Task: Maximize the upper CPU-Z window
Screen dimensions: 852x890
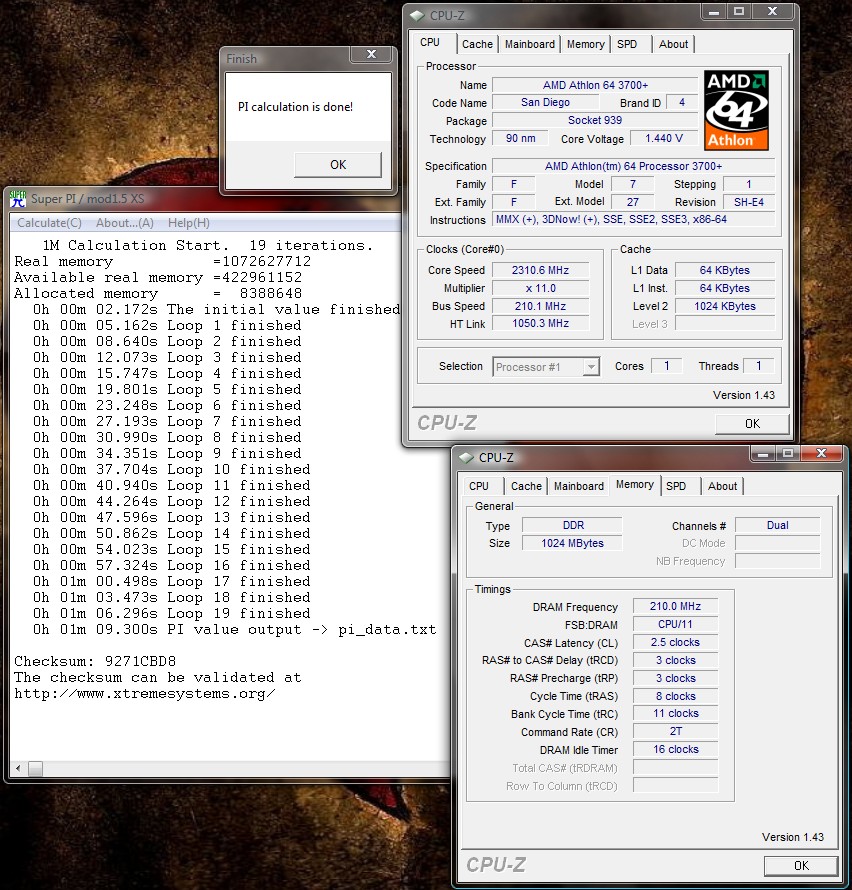Action: pos(738,11)
